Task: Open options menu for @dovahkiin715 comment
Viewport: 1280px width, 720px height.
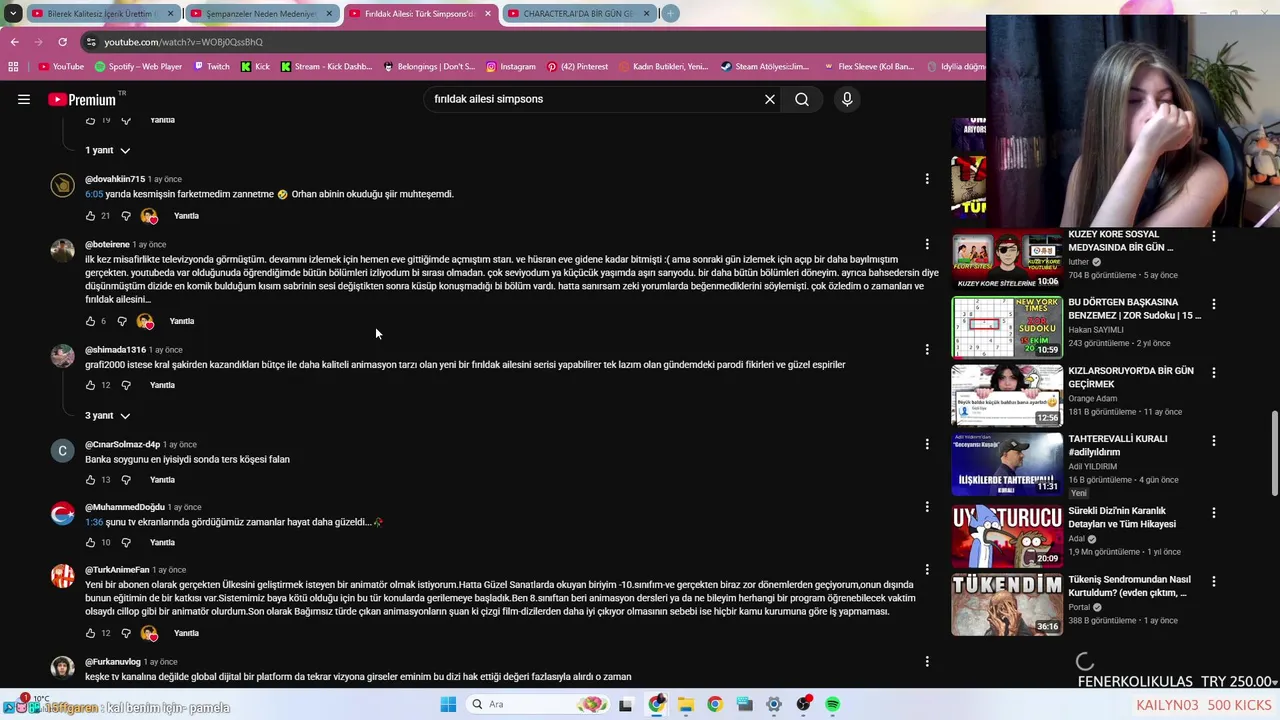Action: pyautogui.click(x=927, y=179)
